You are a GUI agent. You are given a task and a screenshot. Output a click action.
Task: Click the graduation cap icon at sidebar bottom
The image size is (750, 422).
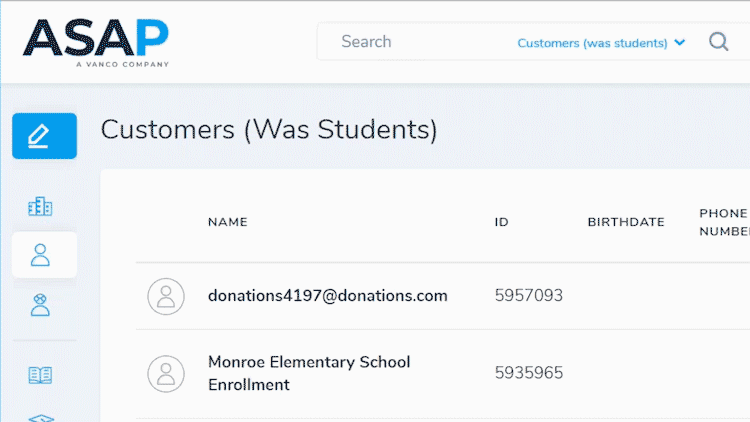(40, 417)
